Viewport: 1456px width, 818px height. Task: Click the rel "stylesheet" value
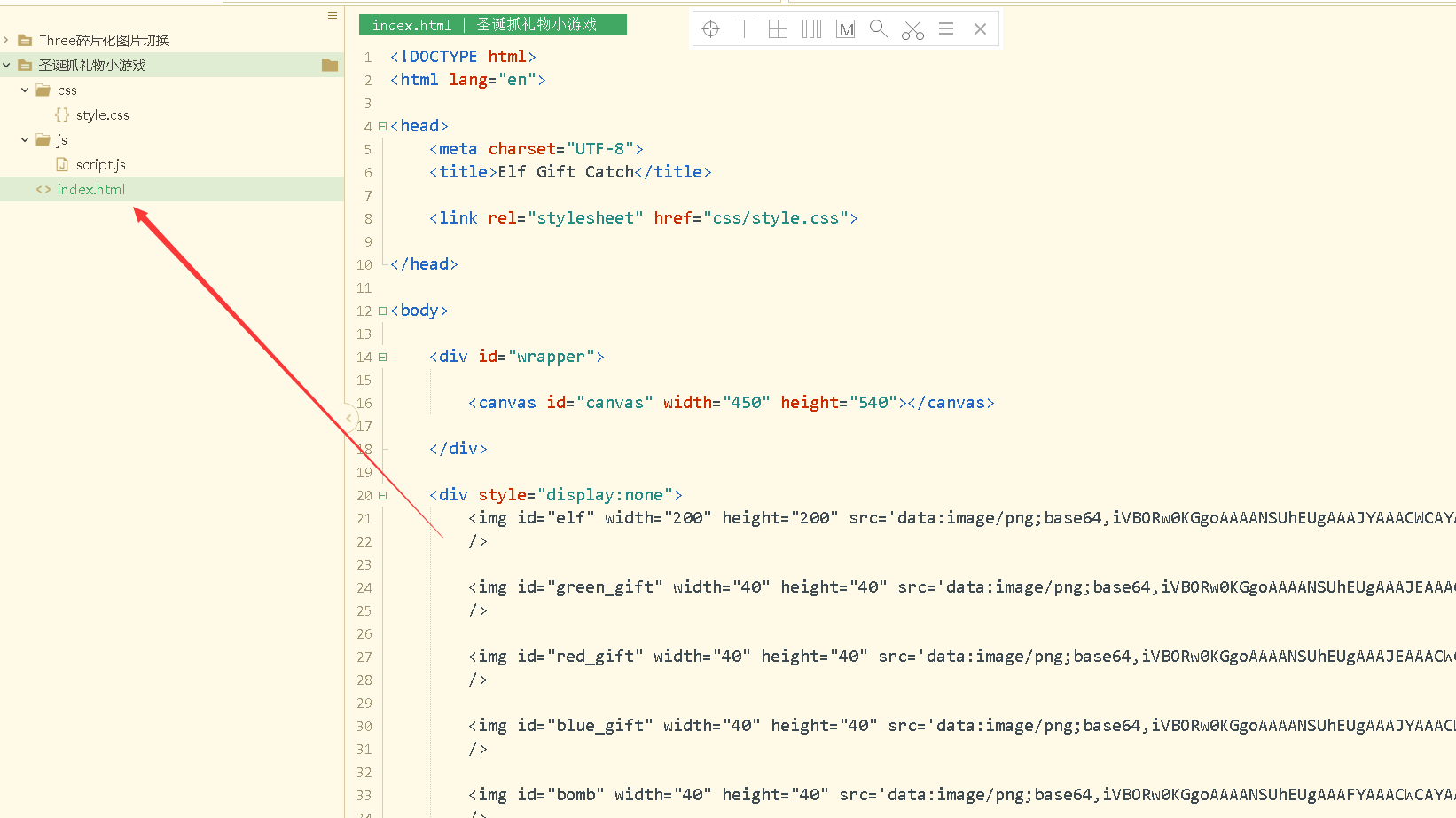pos(585,217)
